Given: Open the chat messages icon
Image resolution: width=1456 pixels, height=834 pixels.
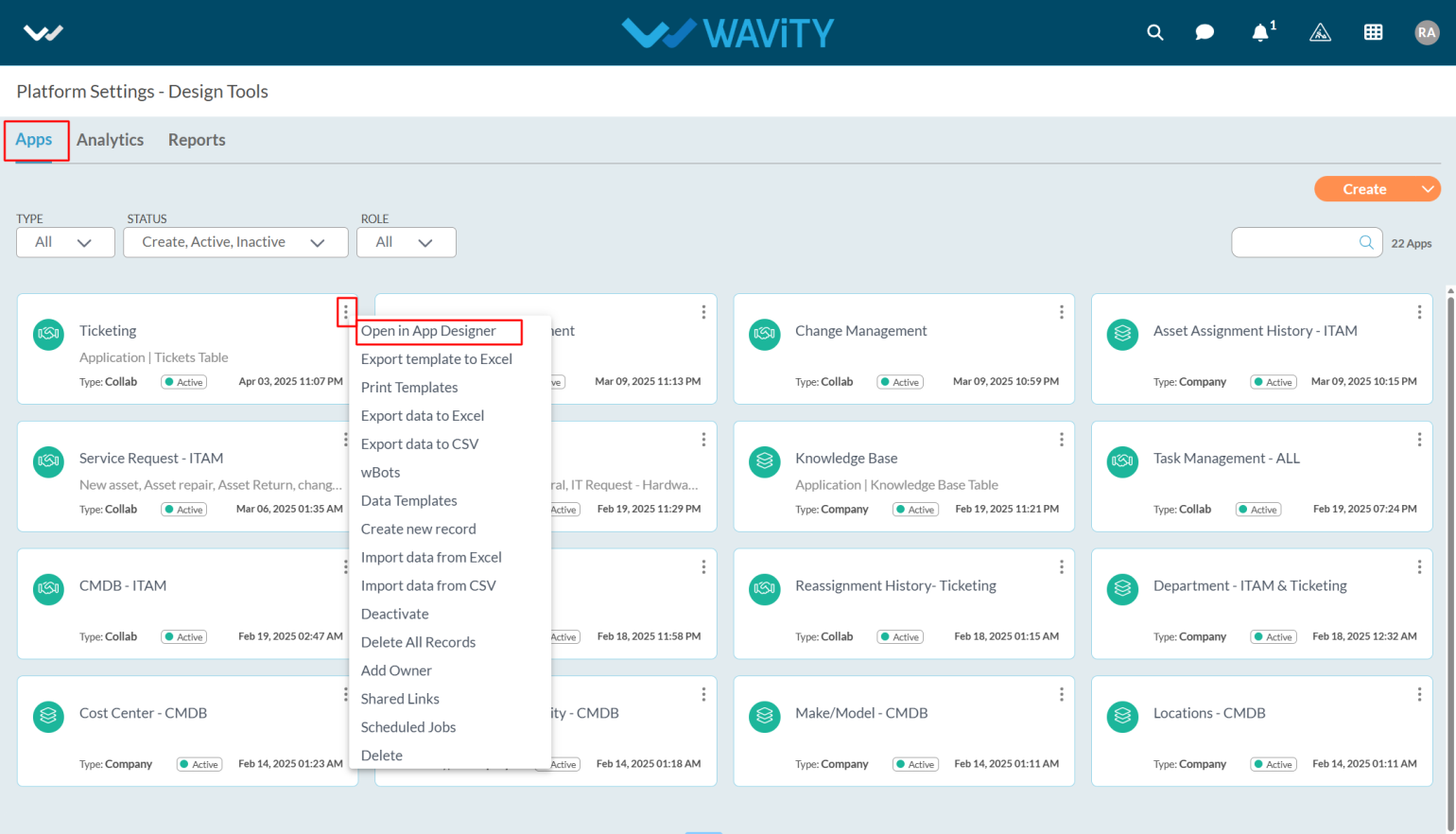Looking at the screenshot, I should [1205, 32].
